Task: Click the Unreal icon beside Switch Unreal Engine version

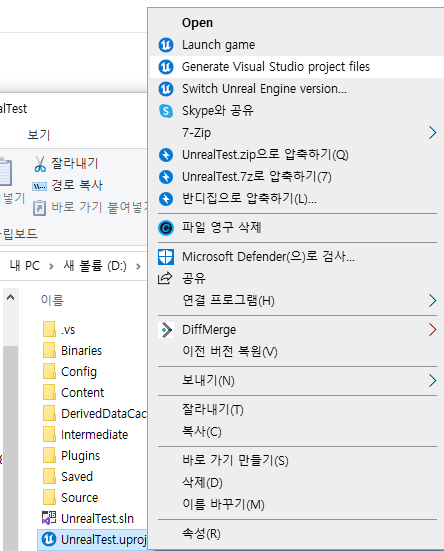Action: coord(166,89)
